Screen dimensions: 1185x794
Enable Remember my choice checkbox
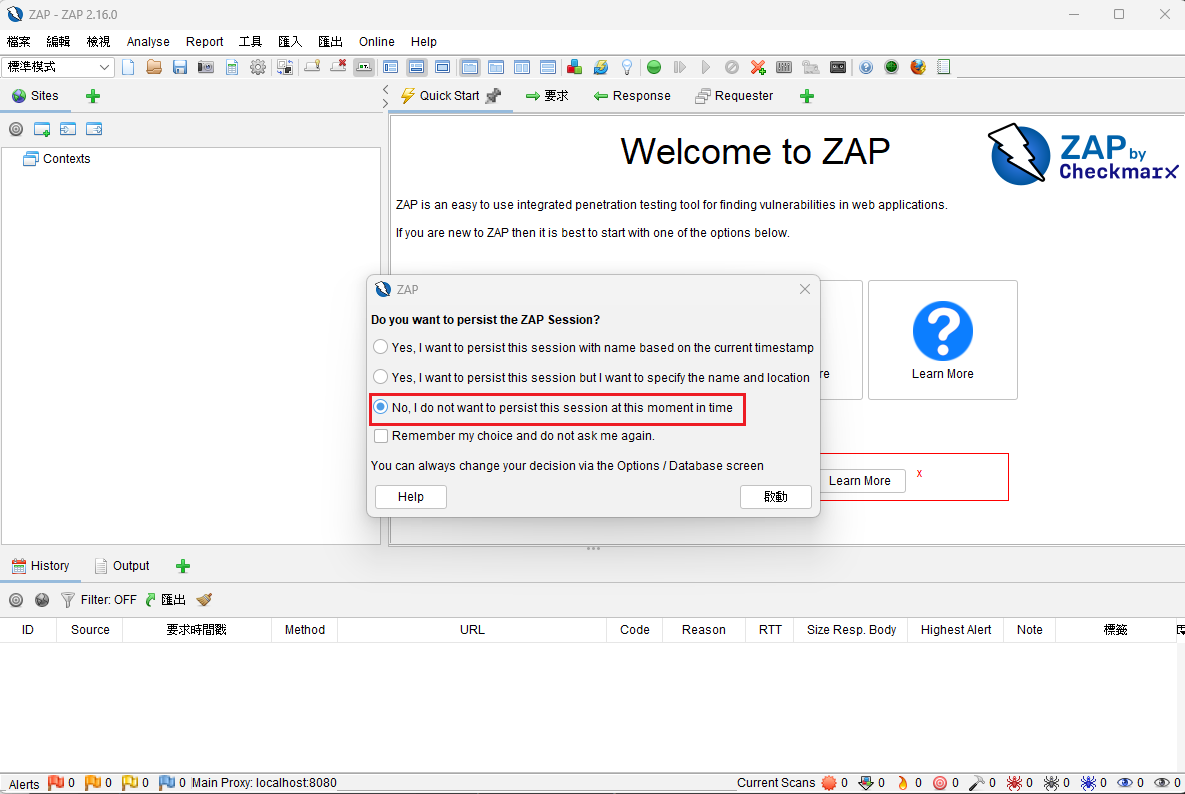381,435
